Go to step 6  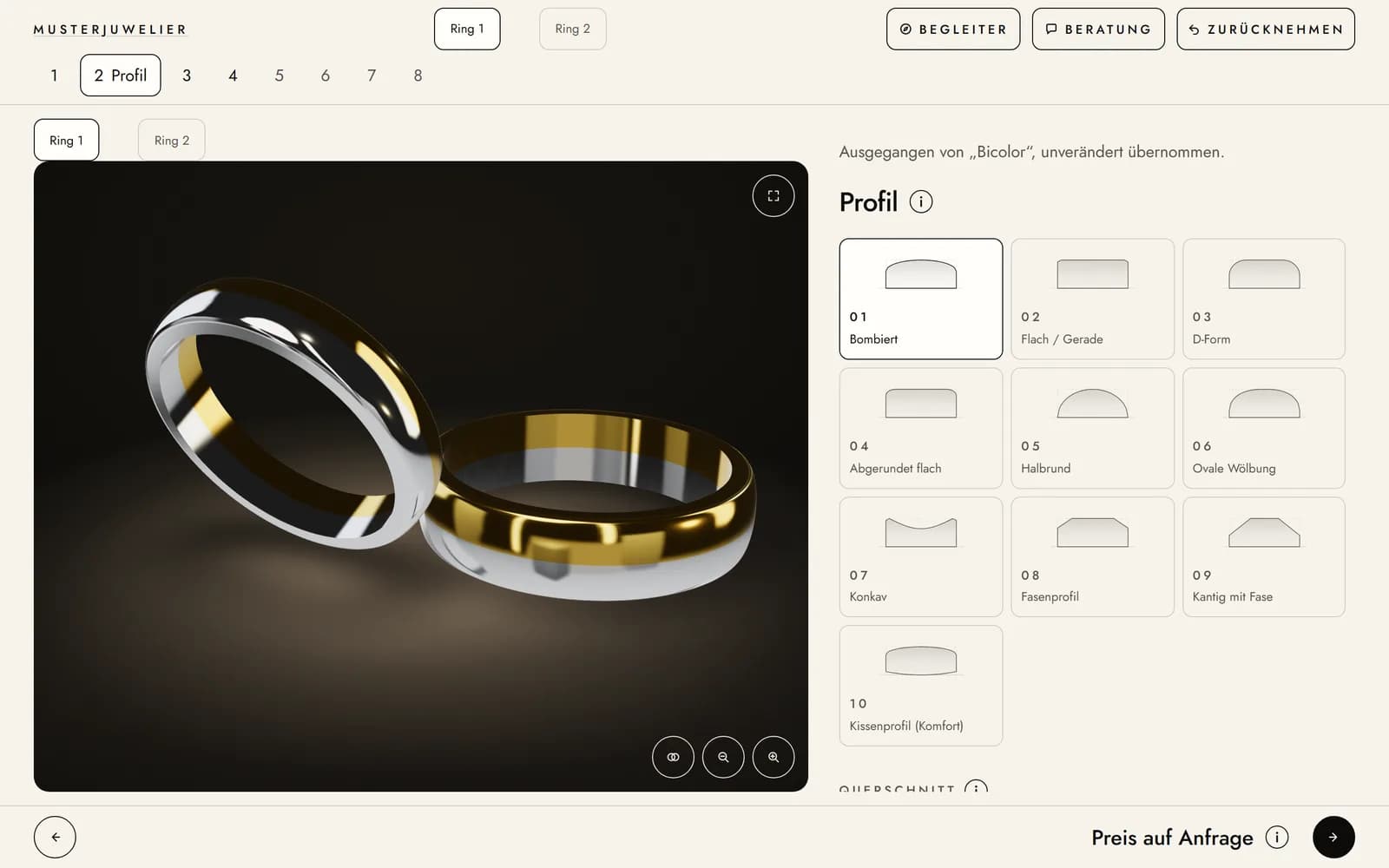click(x=326, y=76)
